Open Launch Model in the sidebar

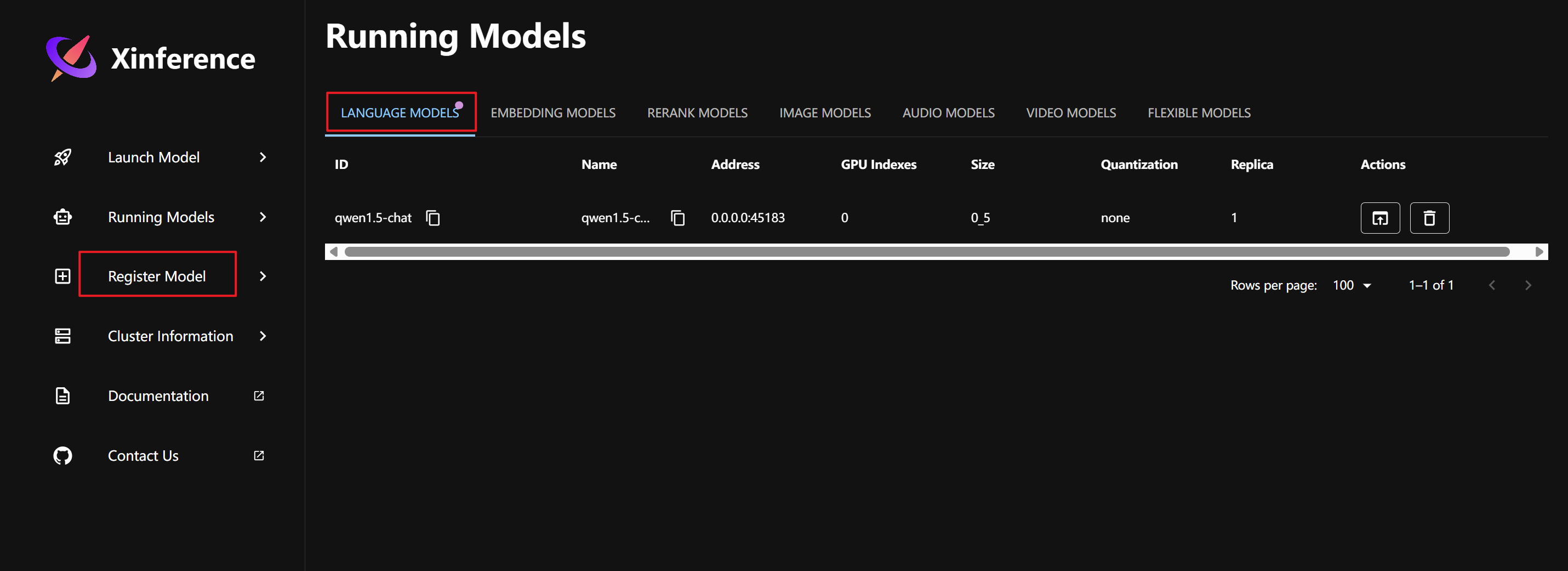153,157
